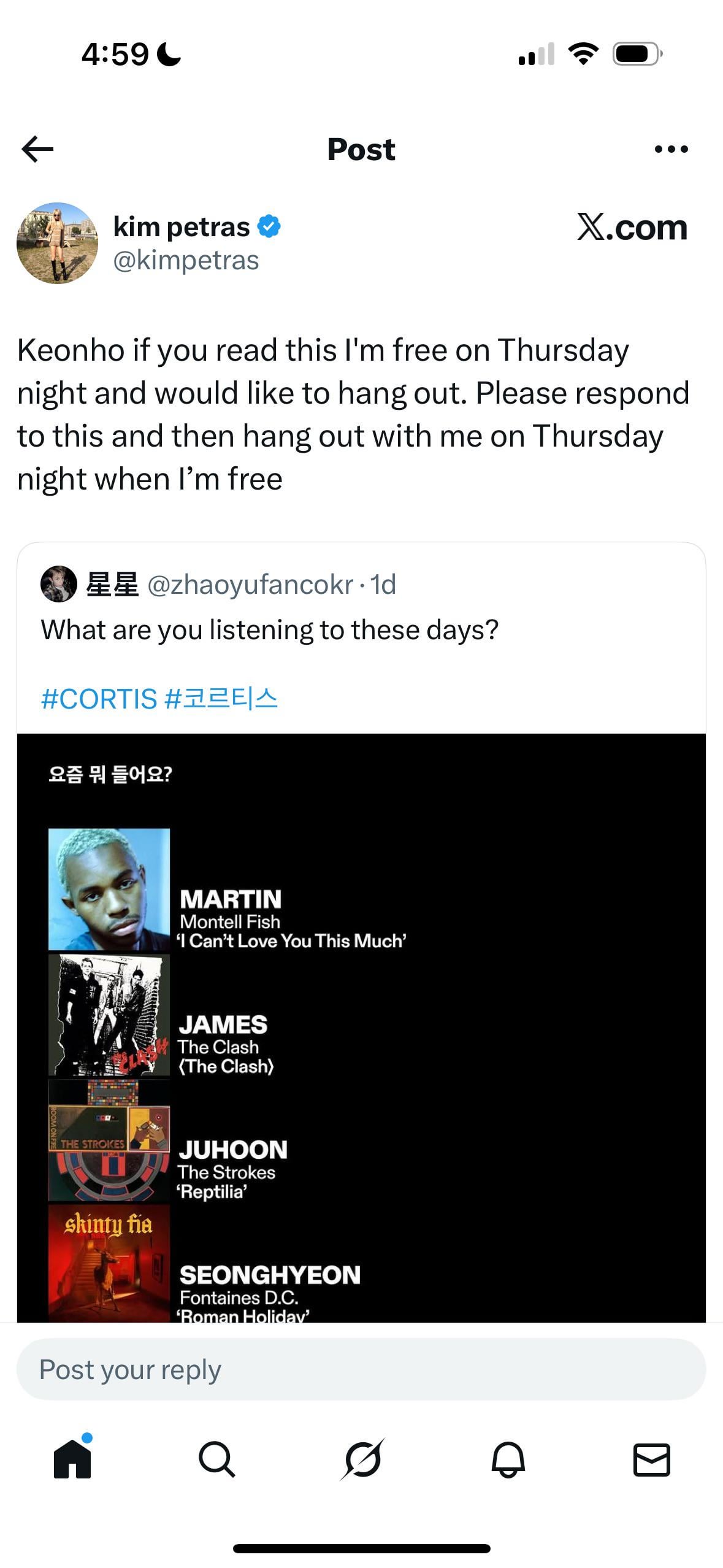Tap the blue verified badge
This screenshot has height=1568, width=723.
click(x=269, y=226)
